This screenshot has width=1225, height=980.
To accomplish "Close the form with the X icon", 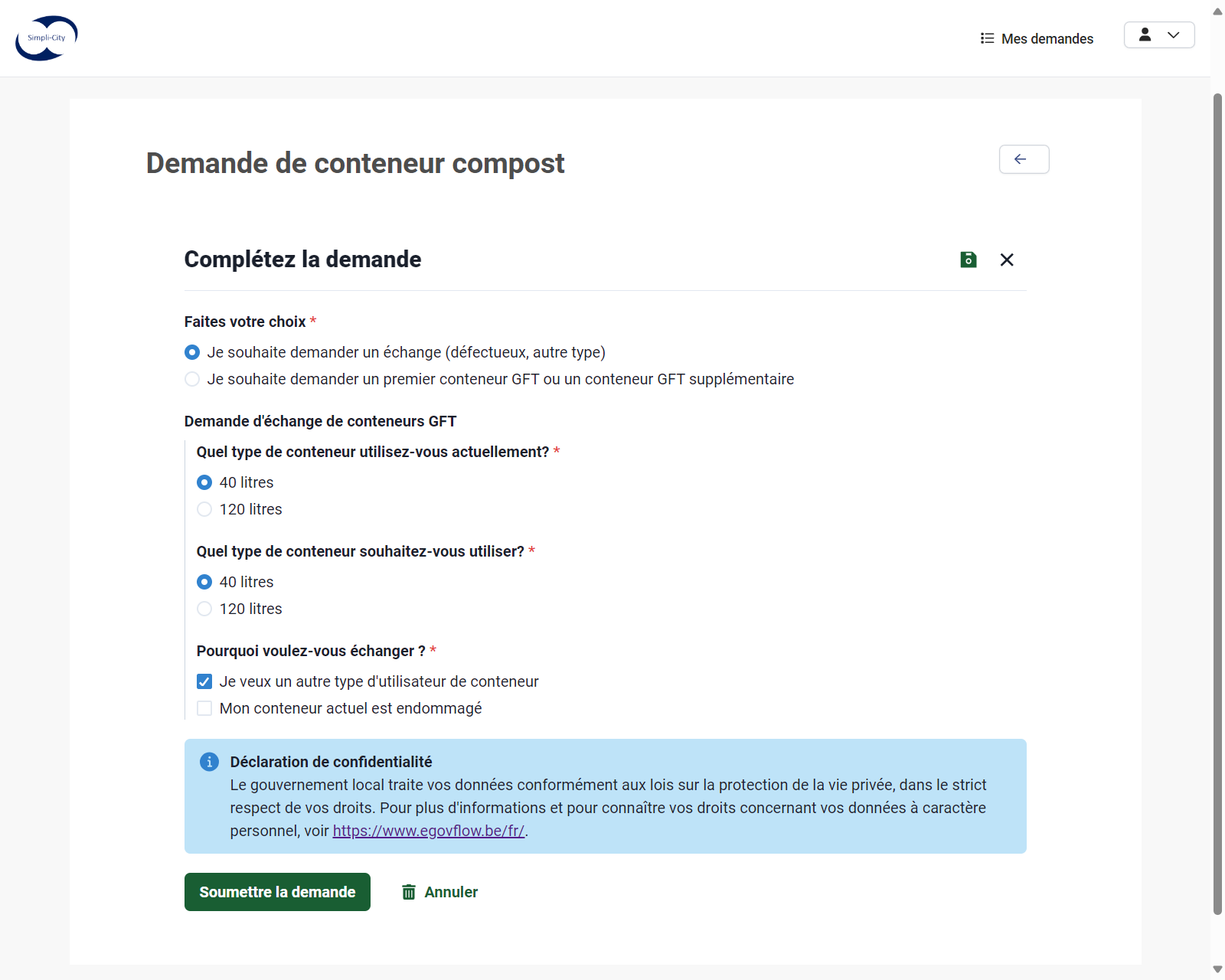I will tap(1007, 260).
